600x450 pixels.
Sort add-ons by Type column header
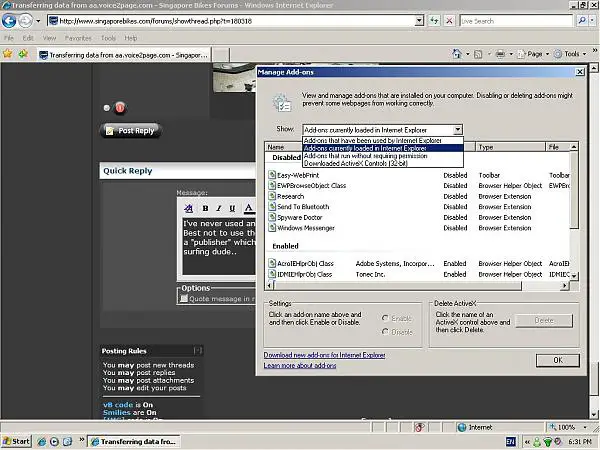pos(510,147)
